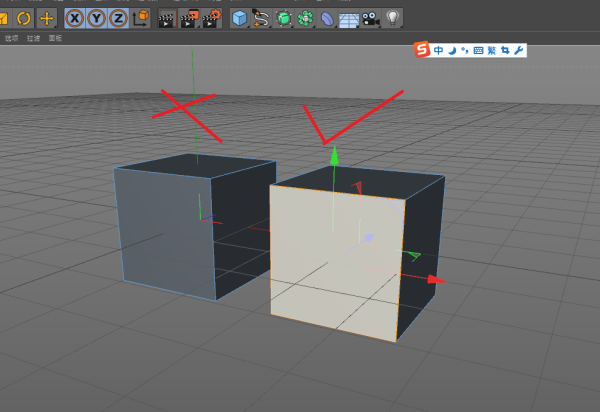Render the active view with the clapperboard icon

click(x=166, y=18)
